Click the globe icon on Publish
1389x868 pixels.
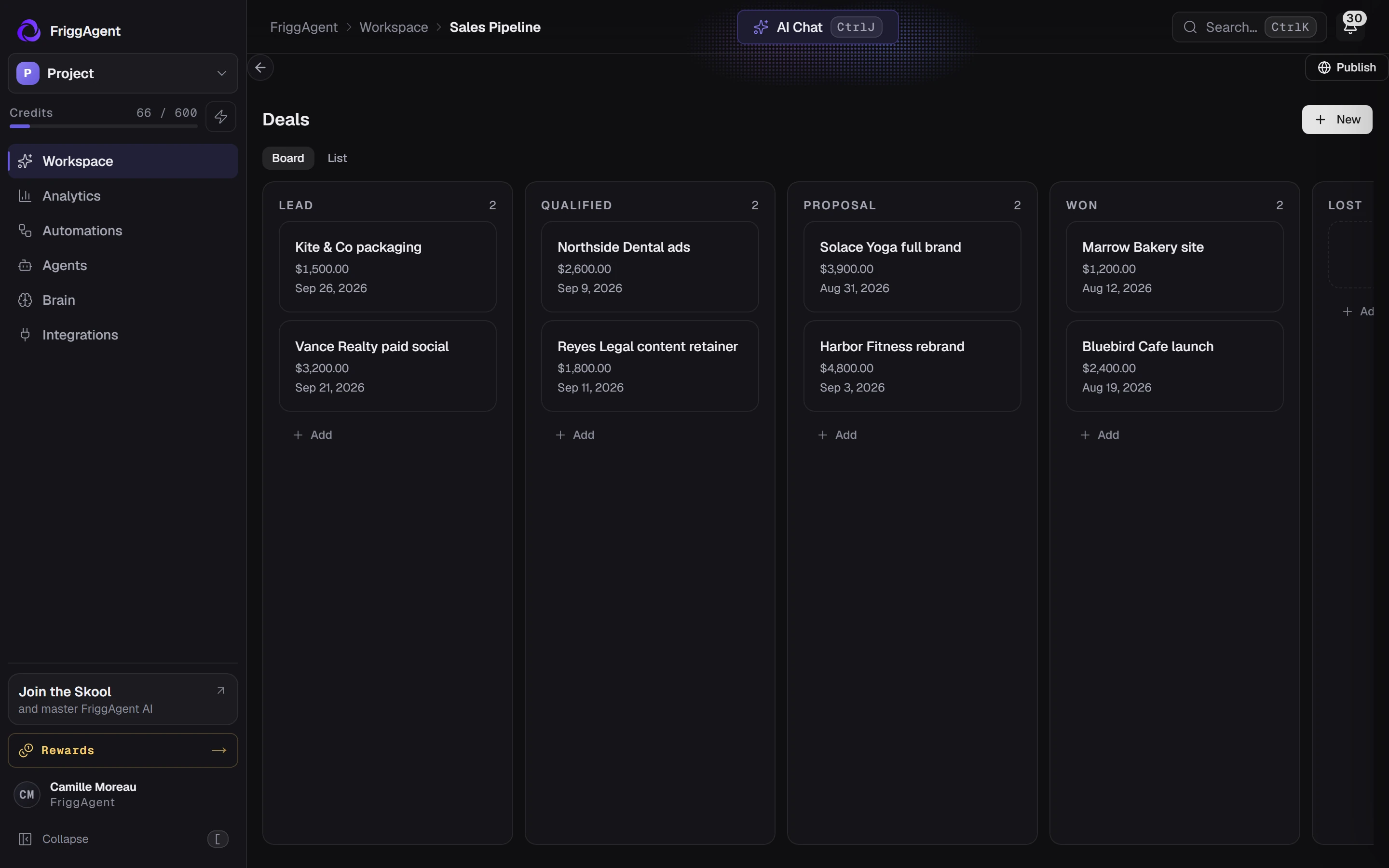point(1324,68)
